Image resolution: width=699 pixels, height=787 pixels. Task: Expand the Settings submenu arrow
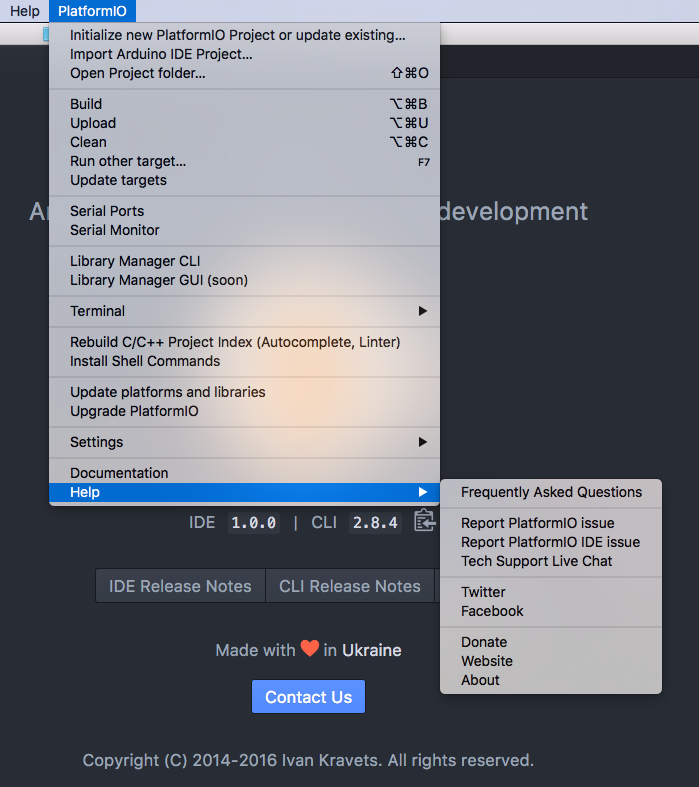[423, 442]
